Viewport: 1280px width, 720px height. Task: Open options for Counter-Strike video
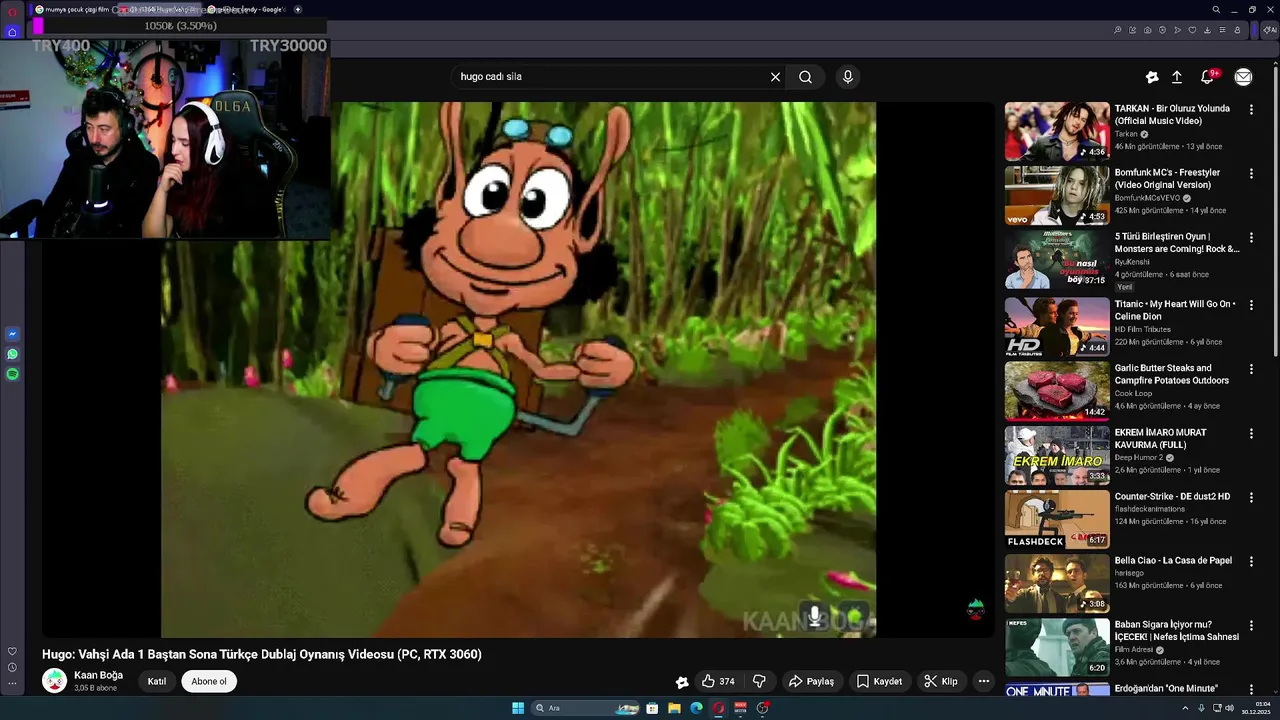[1251, 497]
